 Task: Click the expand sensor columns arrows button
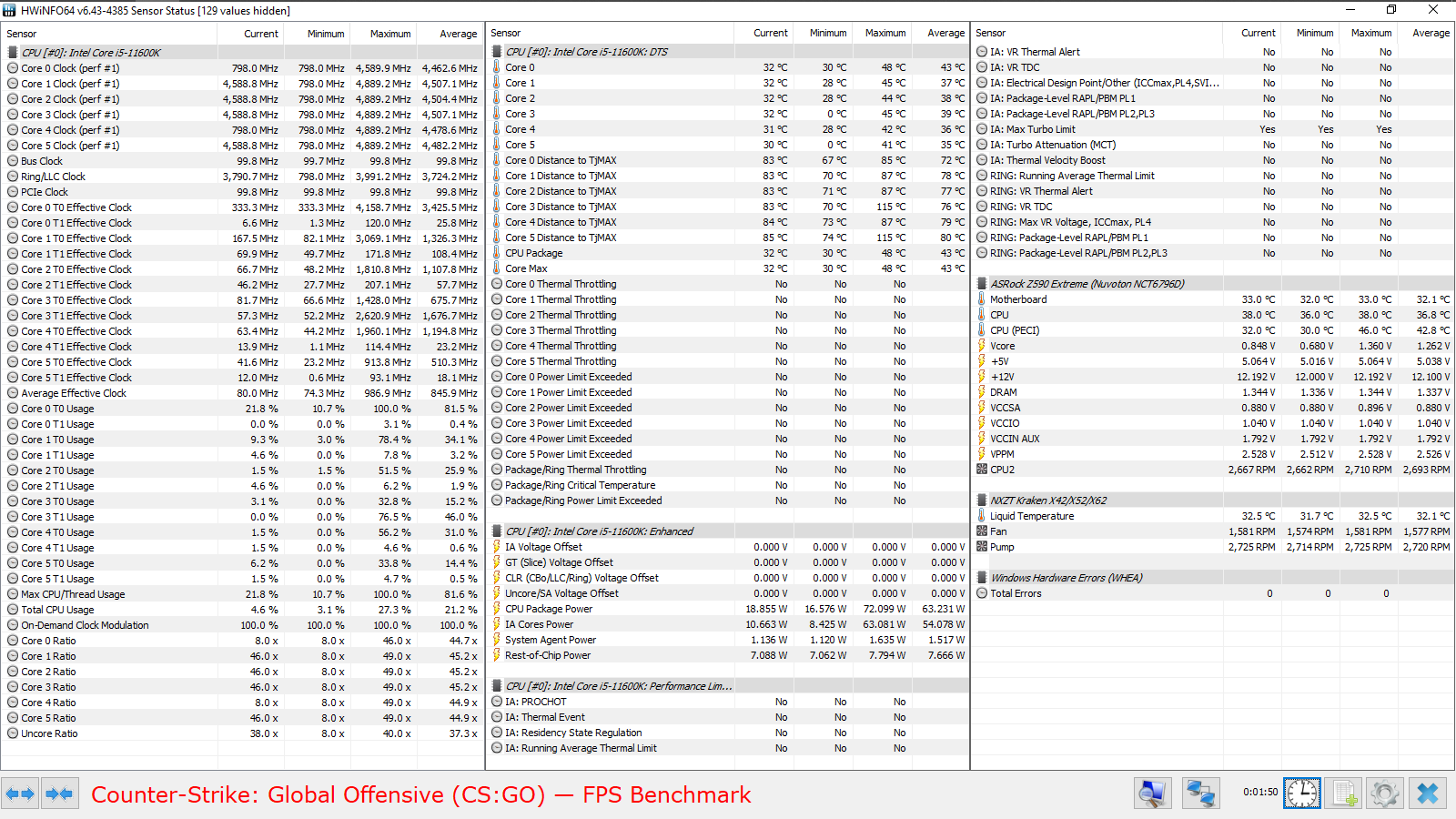coord(20,794)
